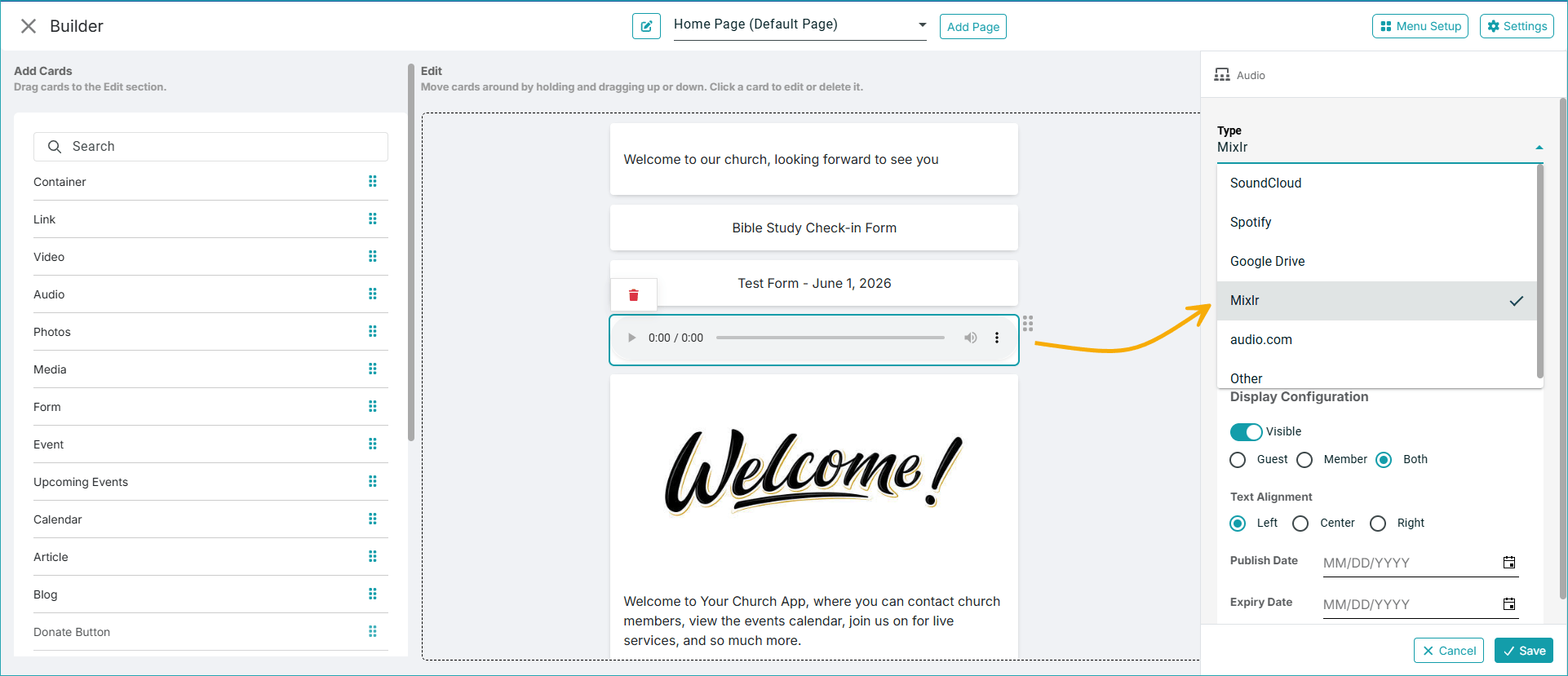This screenshot has width=1568, height=676.
Task: Click the edit page pencil icon
Action: point(646,26)
